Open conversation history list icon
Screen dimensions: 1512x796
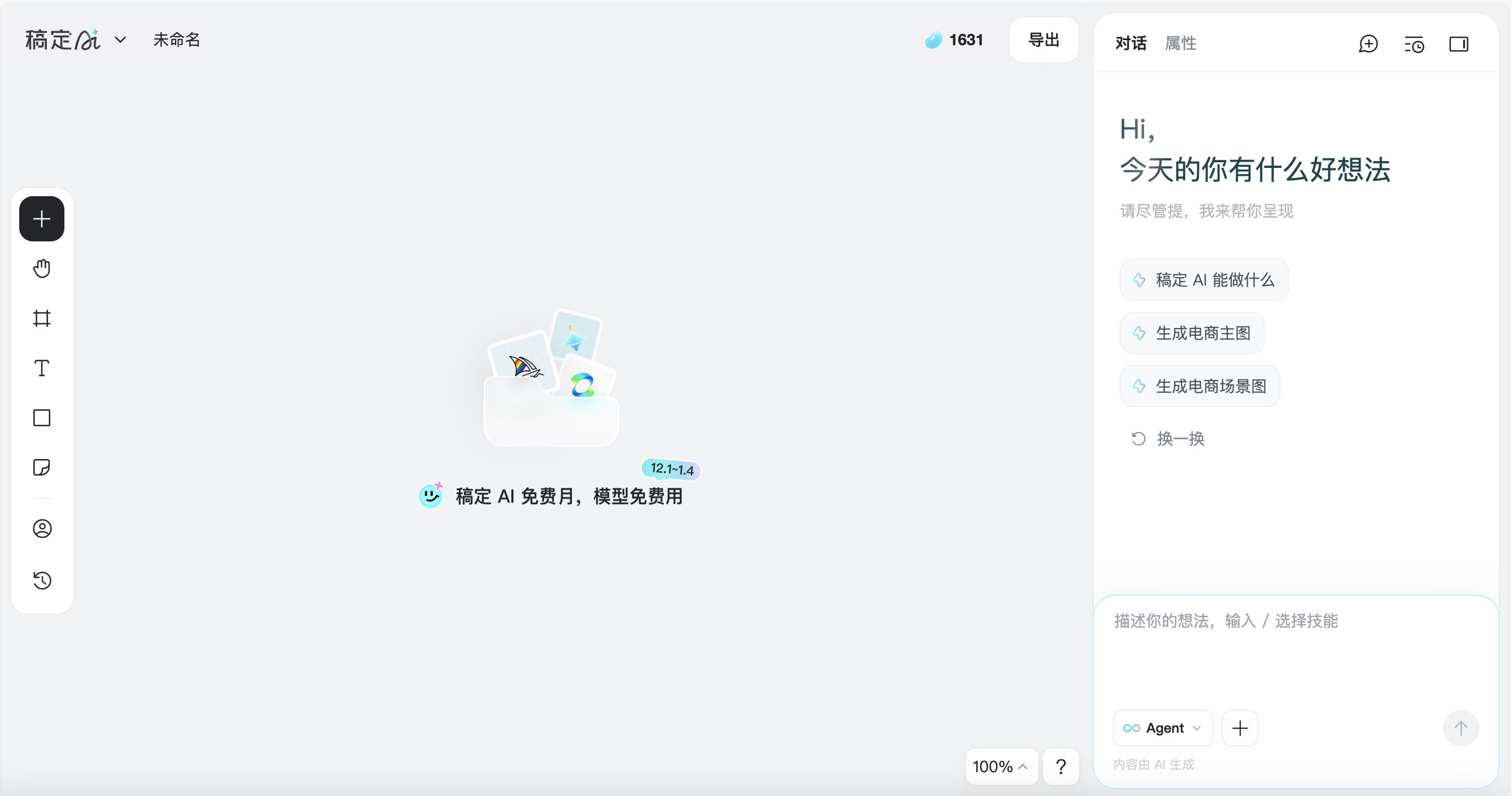pyautogui.click(x=1414, y=44)
